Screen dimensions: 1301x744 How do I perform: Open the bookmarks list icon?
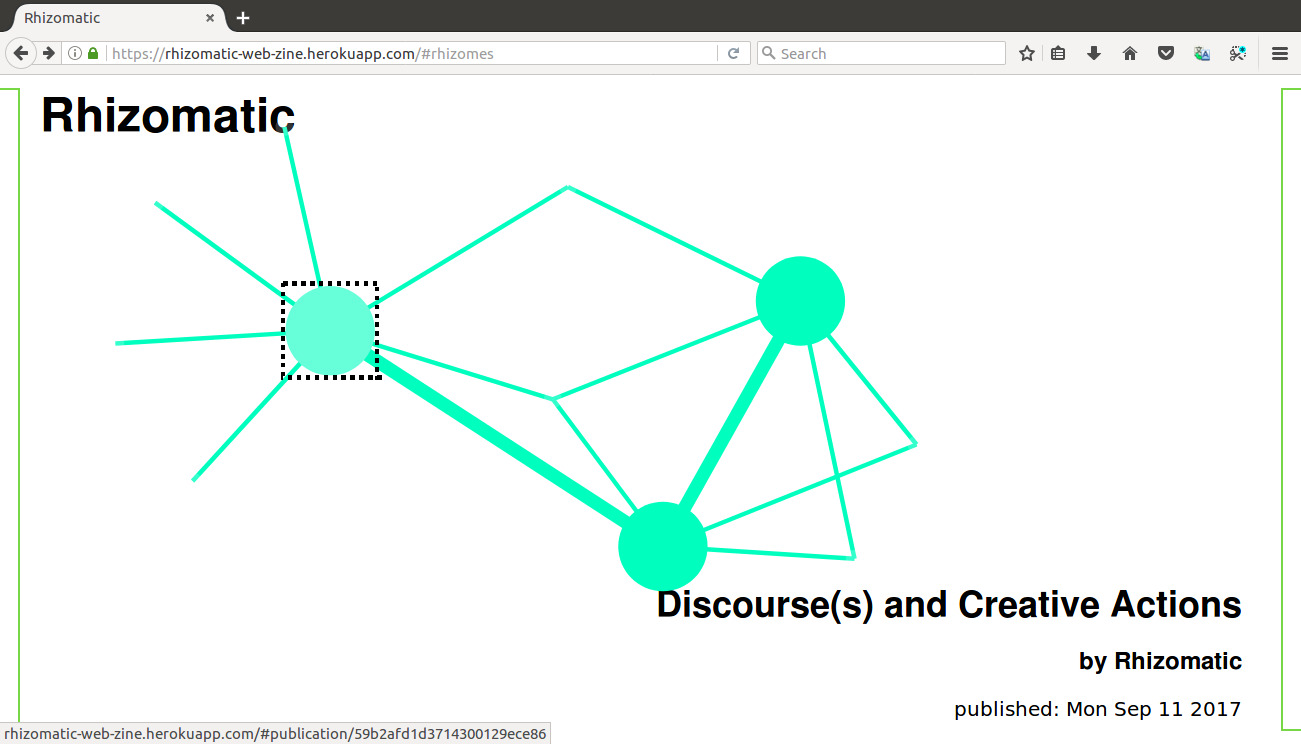coord(1058,54)
